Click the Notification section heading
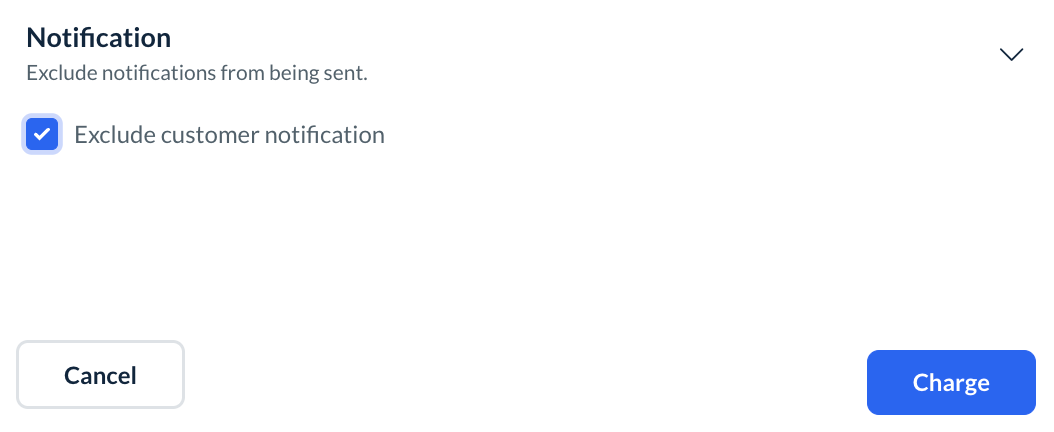 pos(98,38)
